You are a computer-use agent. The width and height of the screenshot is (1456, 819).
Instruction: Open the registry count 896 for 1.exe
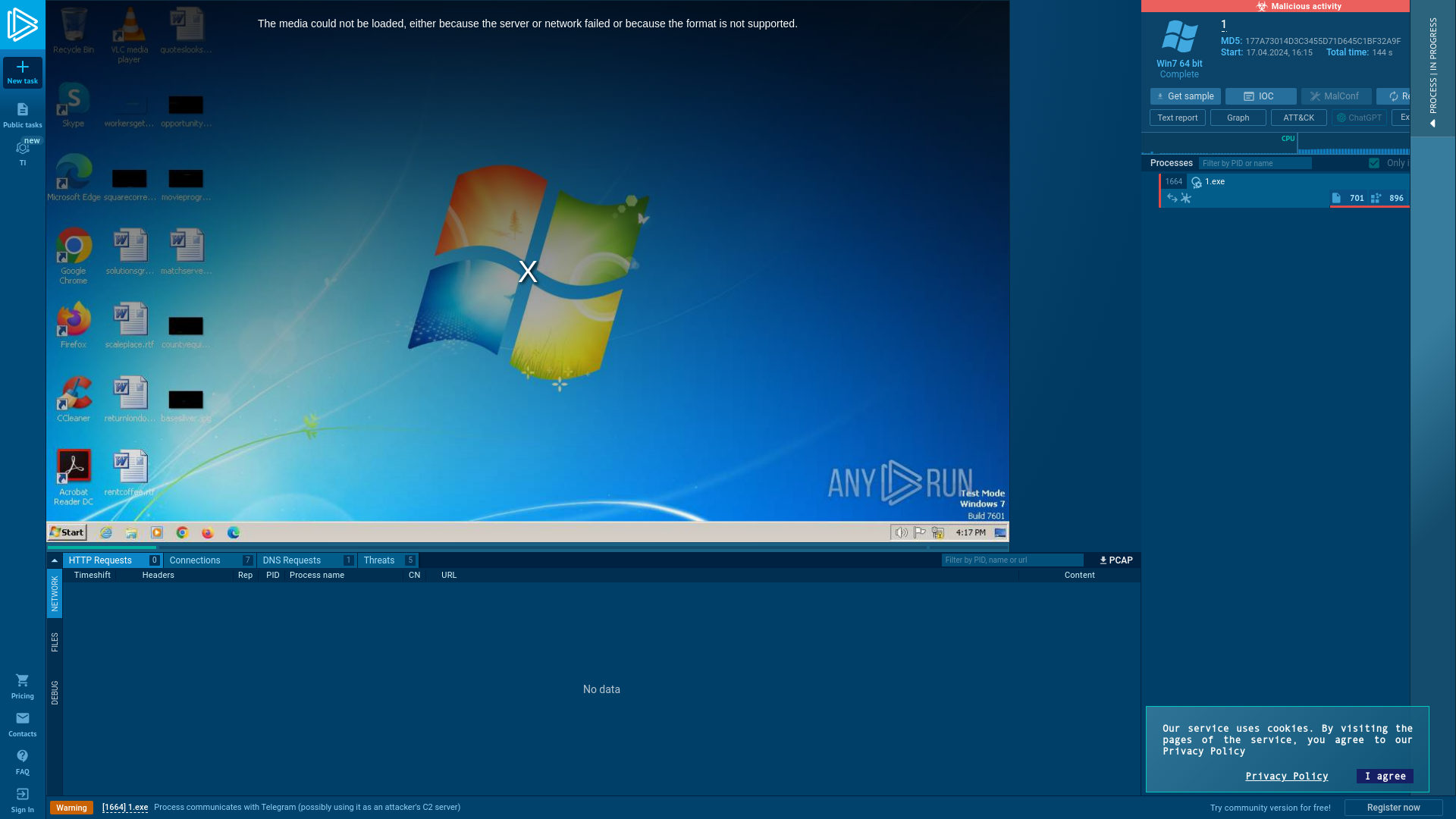click(x=1388, y=198)
